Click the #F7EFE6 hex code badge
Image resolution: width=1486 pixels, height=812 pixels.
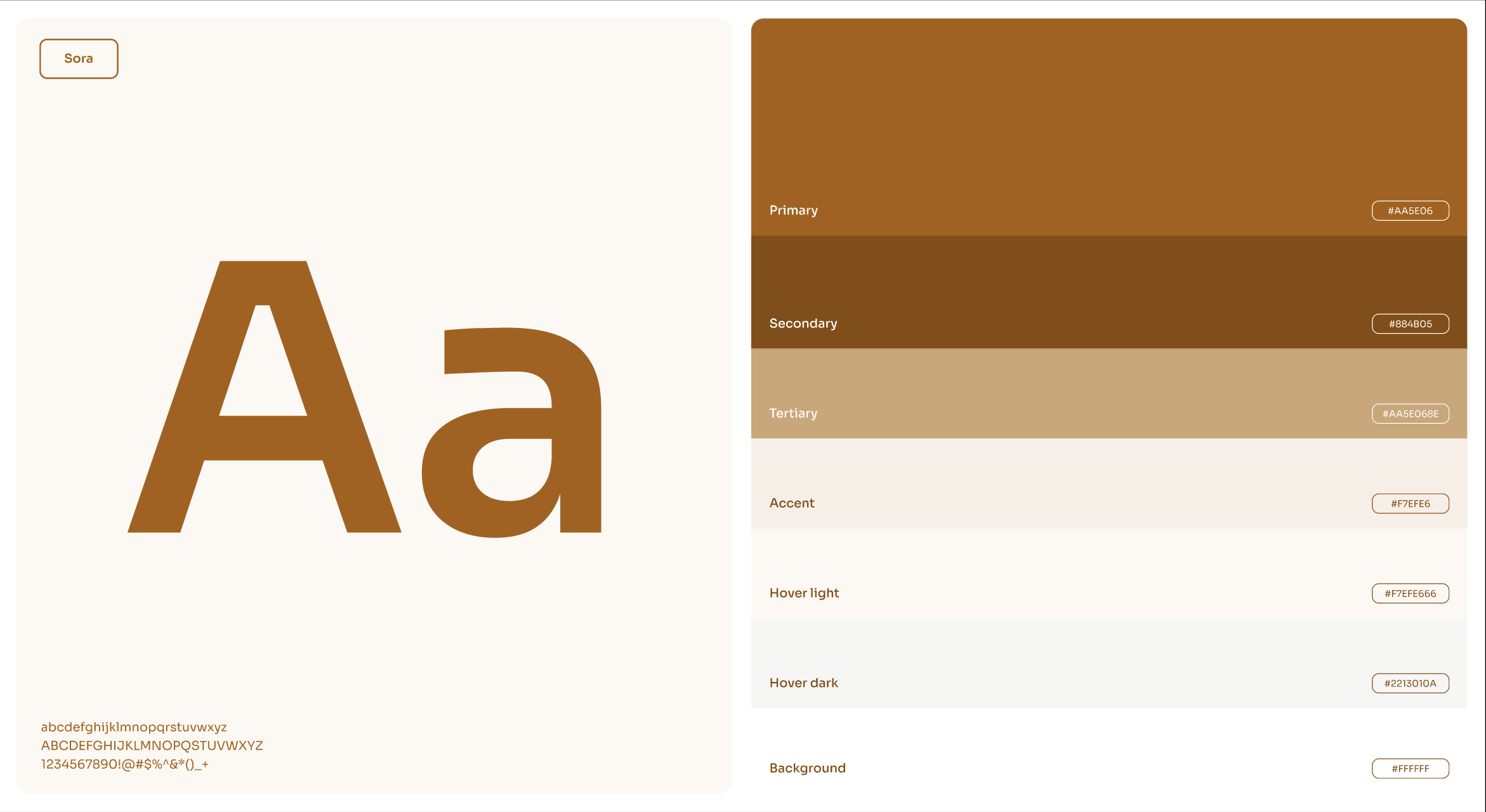[1410, 504]
